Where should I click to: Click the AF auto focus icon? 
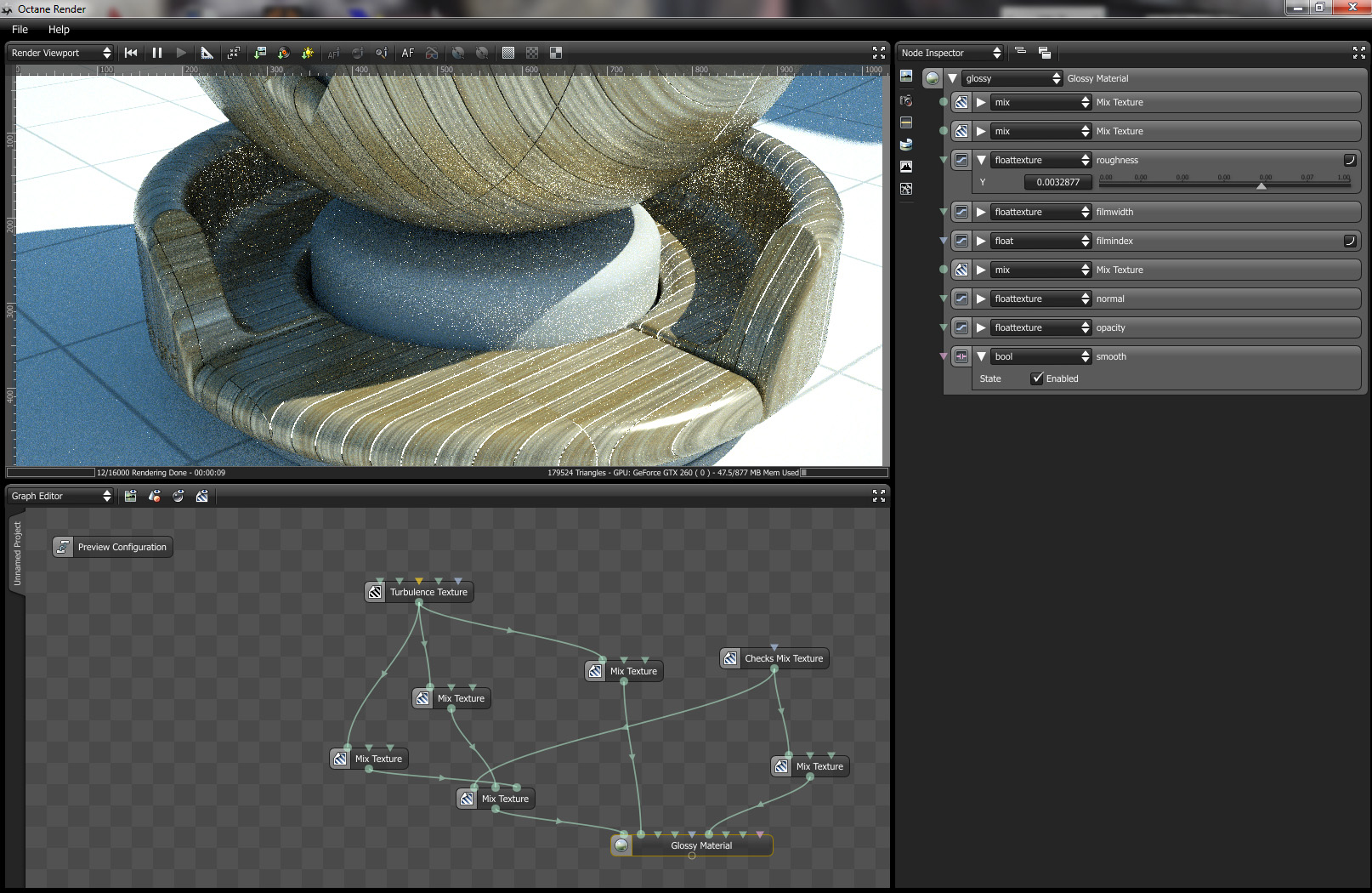(408, 53)
